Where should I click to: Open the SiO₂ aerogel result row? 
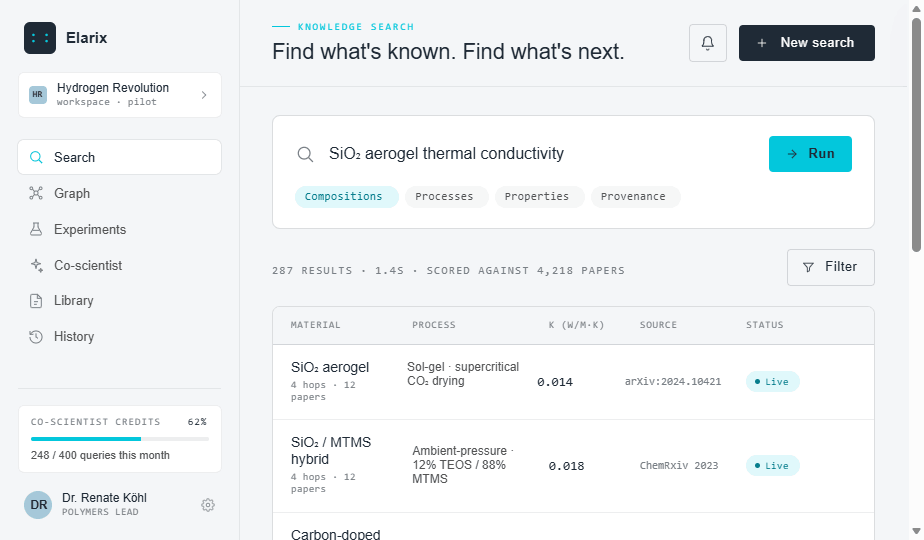(x=573, y=382)
